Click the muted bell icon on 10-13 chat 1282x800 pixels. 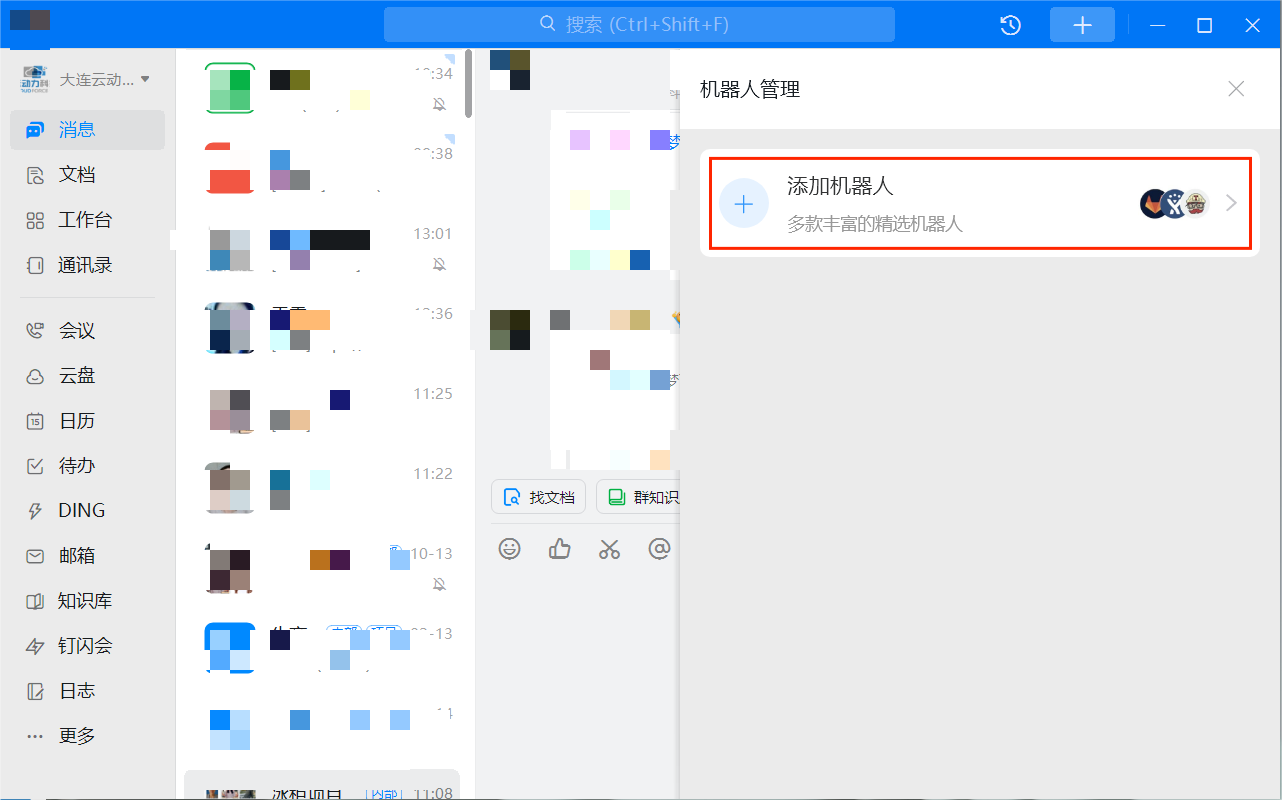click(439, 584)
